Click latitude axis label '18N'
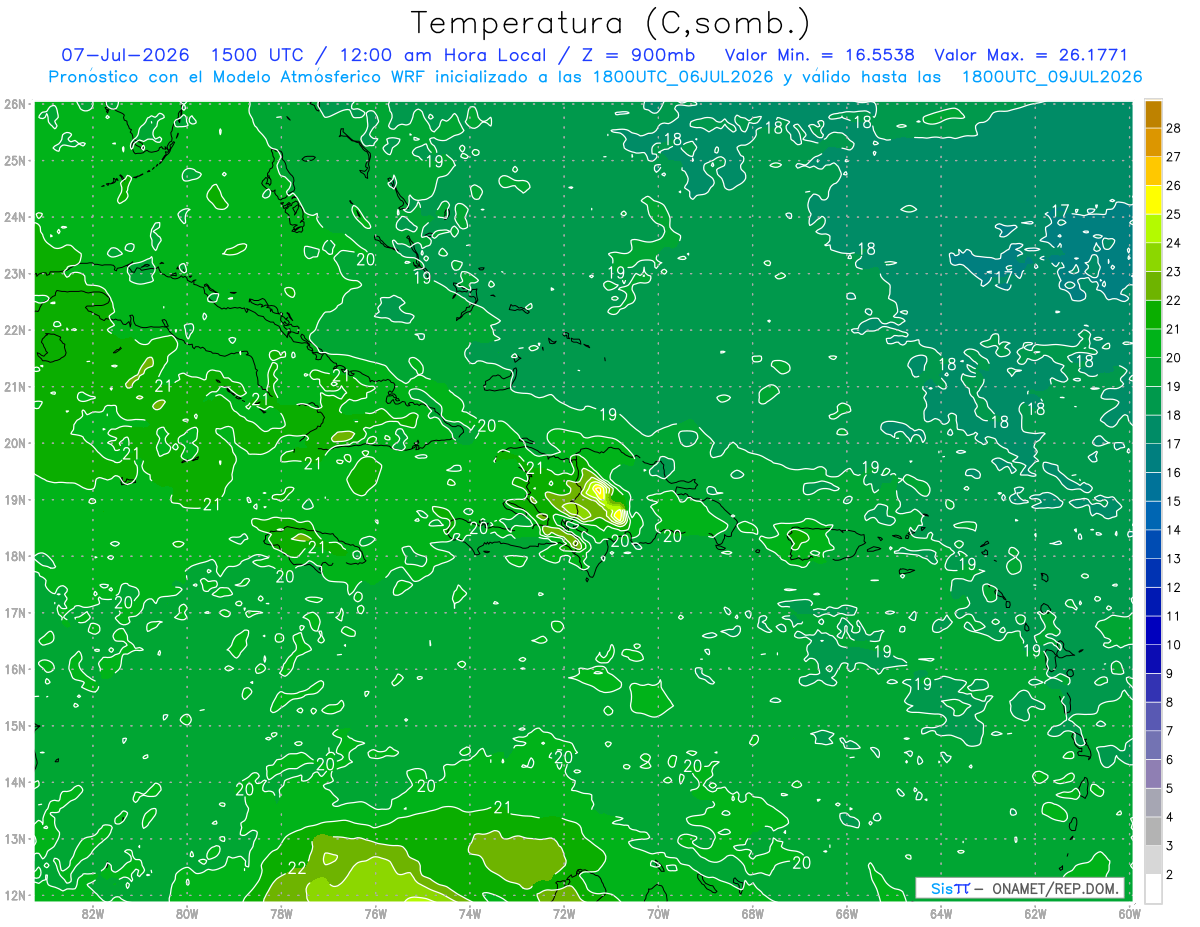Image resolution: width=1200 pixels, height=927 pixels. [16, 556]
